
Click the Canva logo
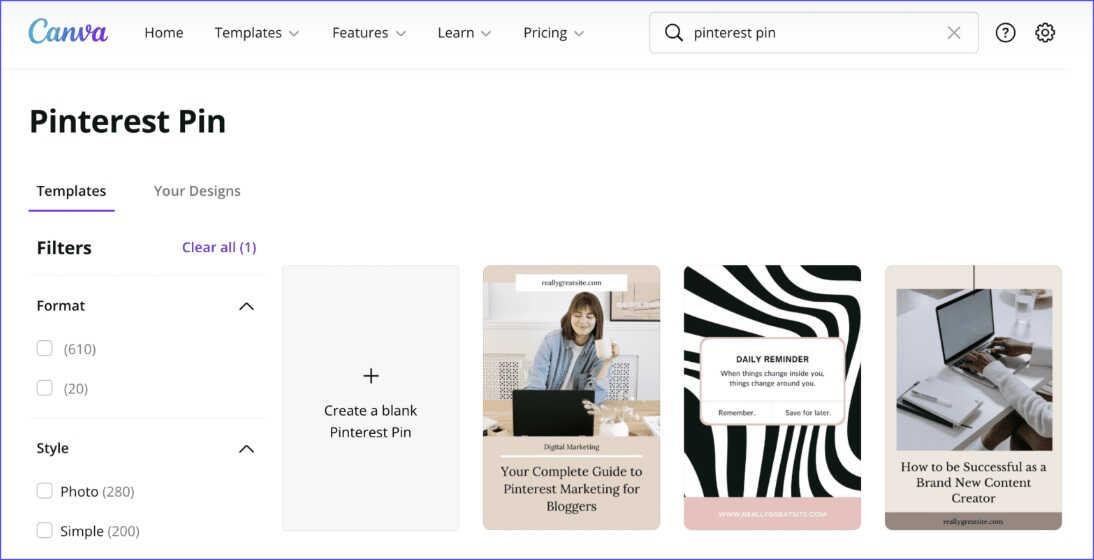click(68, 32)
